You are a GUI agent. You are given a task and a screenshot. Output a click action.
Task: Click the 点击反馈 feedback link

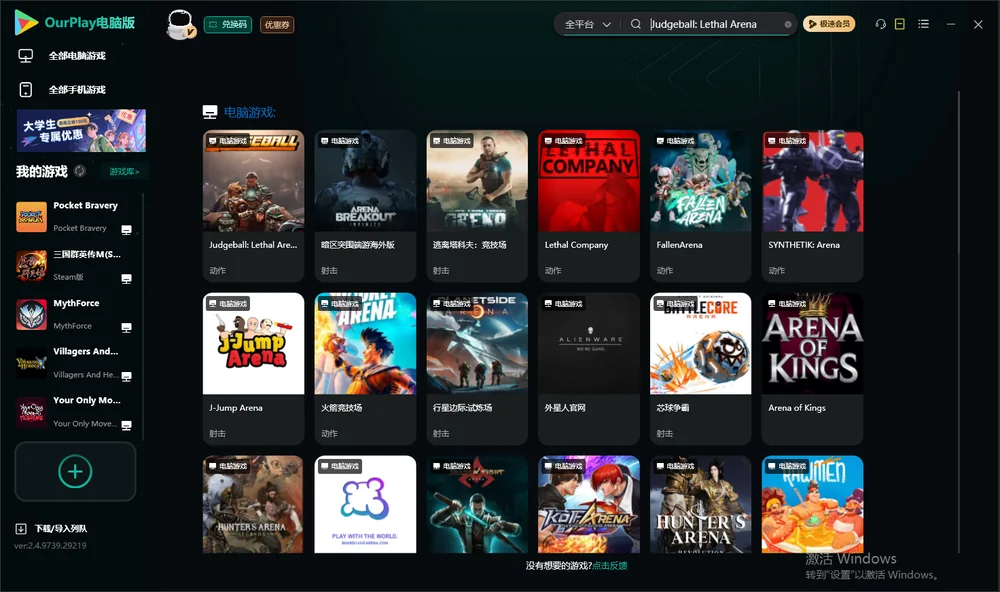tap(610, 566)
